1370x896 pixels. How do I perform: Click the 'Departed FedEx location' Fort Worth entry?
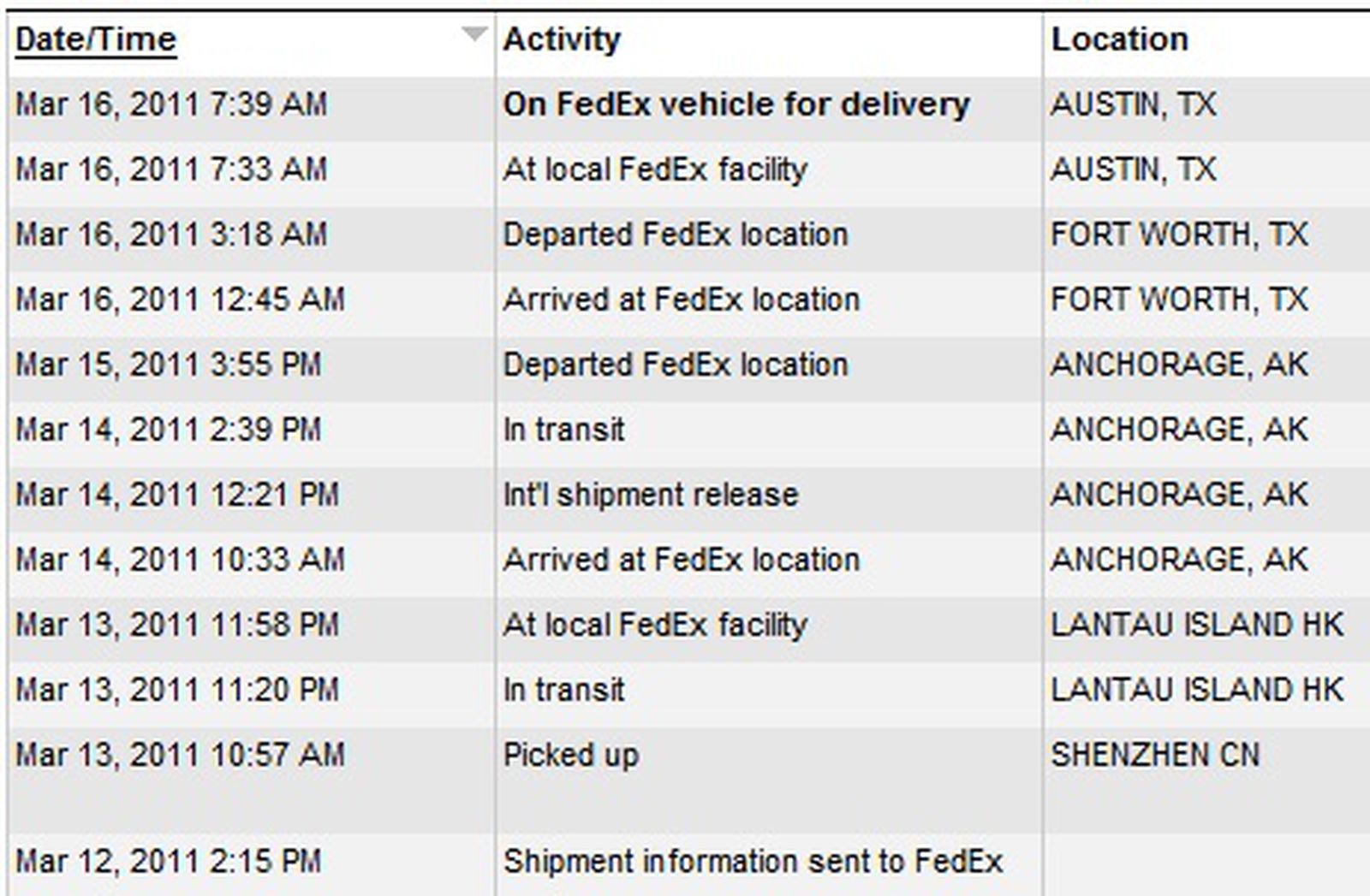point(675,234)
